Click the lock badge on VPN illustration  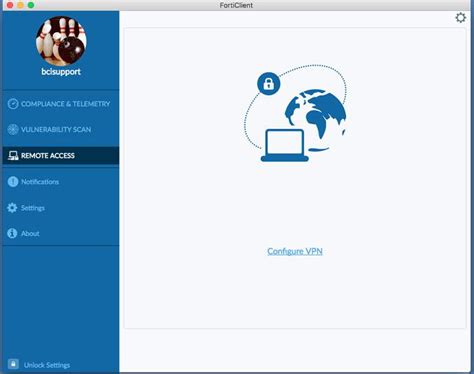click(269, 84)
